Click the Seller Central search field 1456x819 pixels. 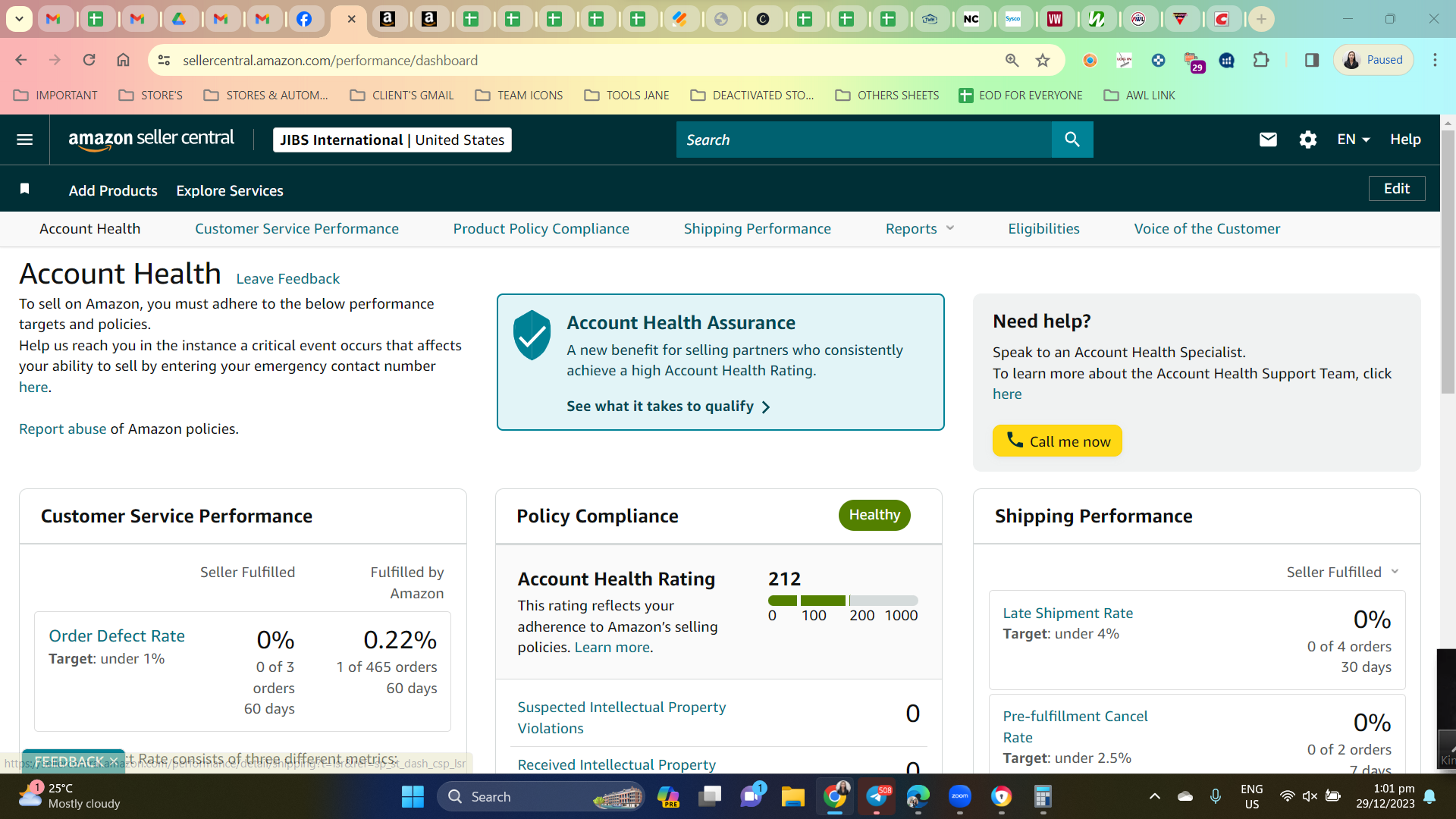(864, 140)
